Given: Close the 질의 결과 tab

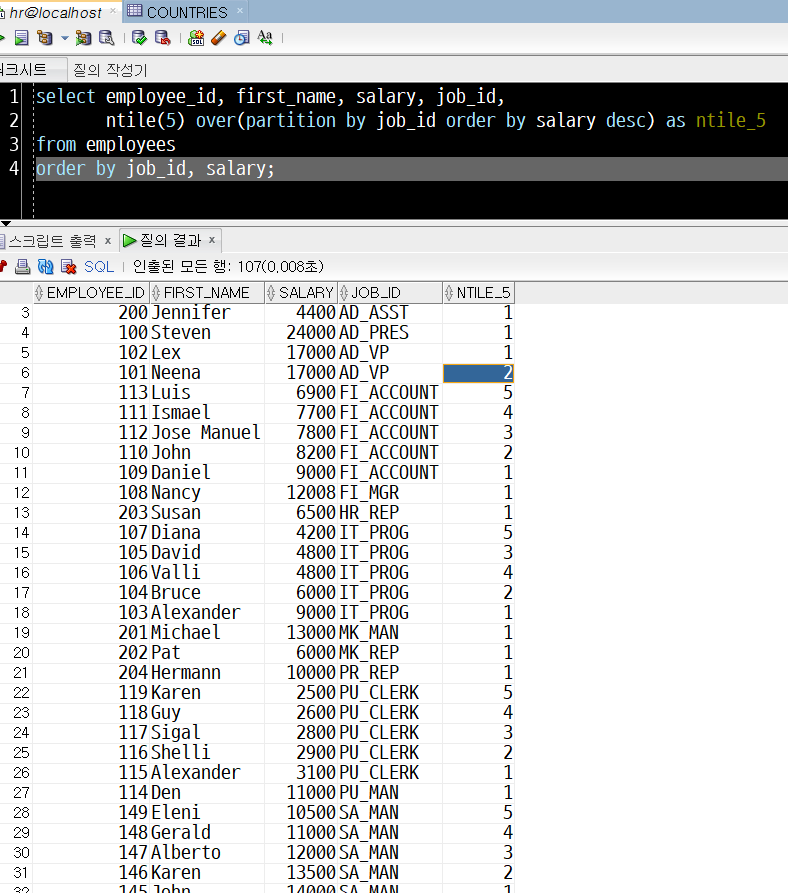Looking at the screenshot, I should pyautogui.click(x=212, y=241).
